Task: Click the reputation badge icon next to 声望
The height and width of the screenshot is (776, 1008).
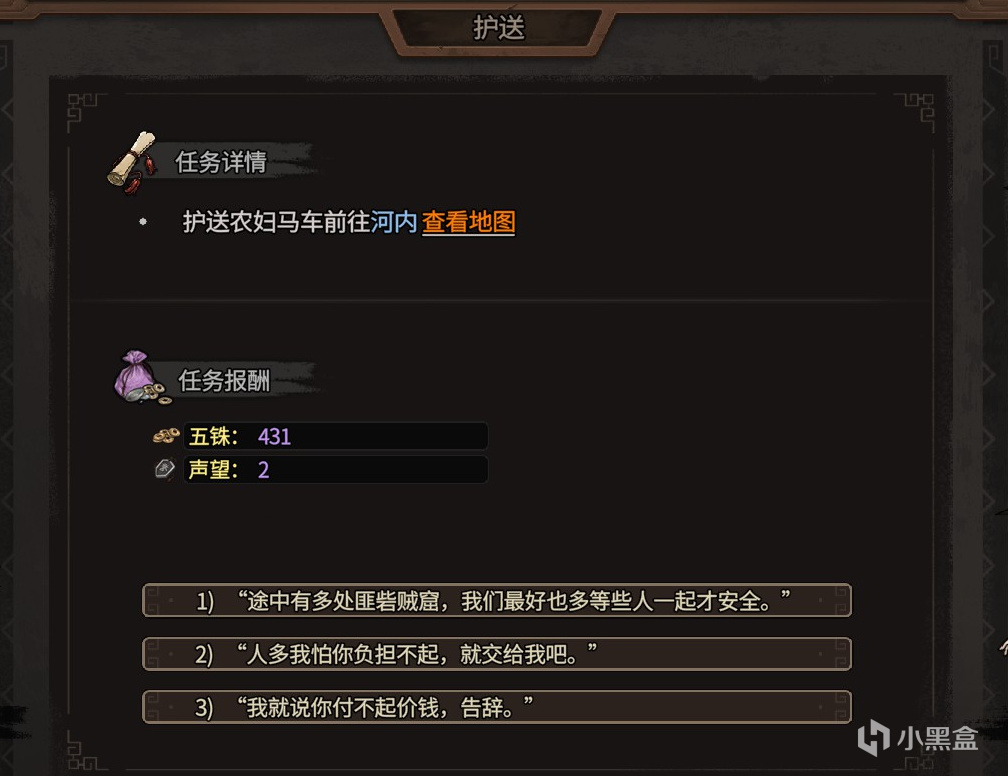Action: click(x=165, y=469)
